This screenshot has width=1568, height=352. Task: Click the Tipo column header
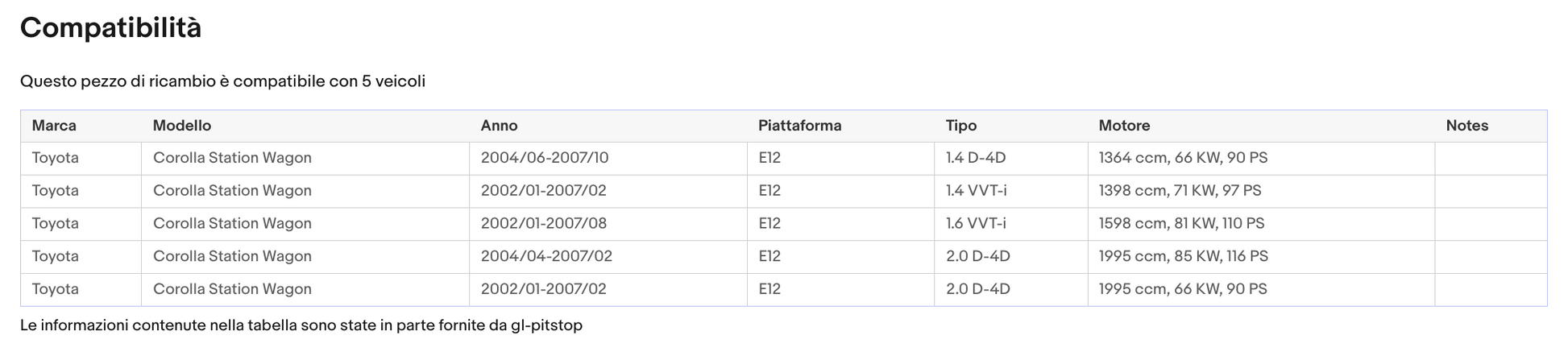[x=1011, y=126]
